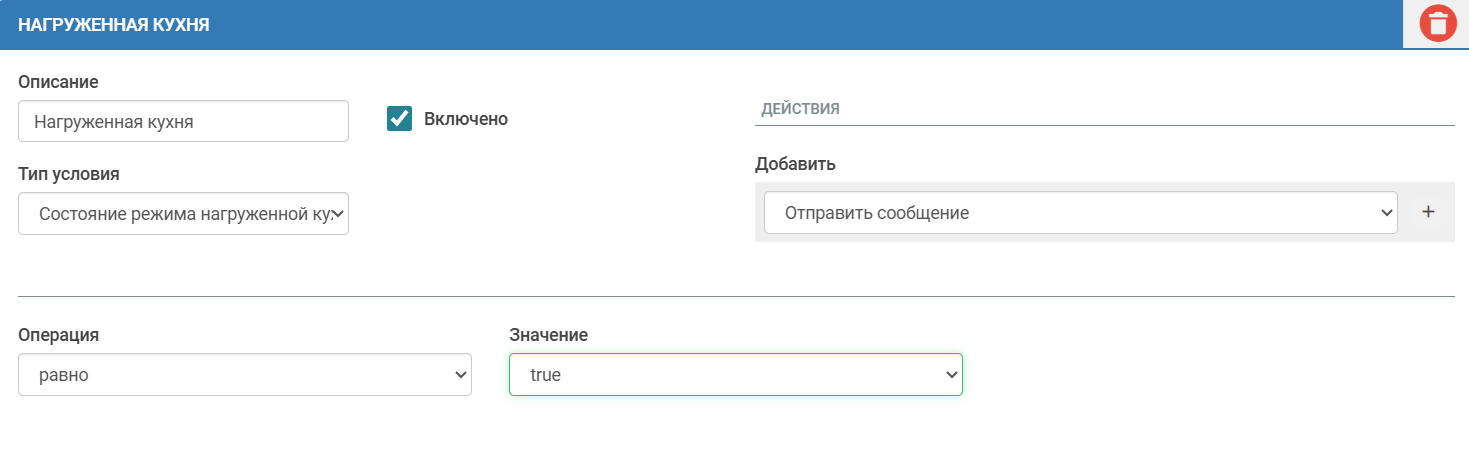Open the Отправить сообщение action dropdown

click(x=1080, y=213)
